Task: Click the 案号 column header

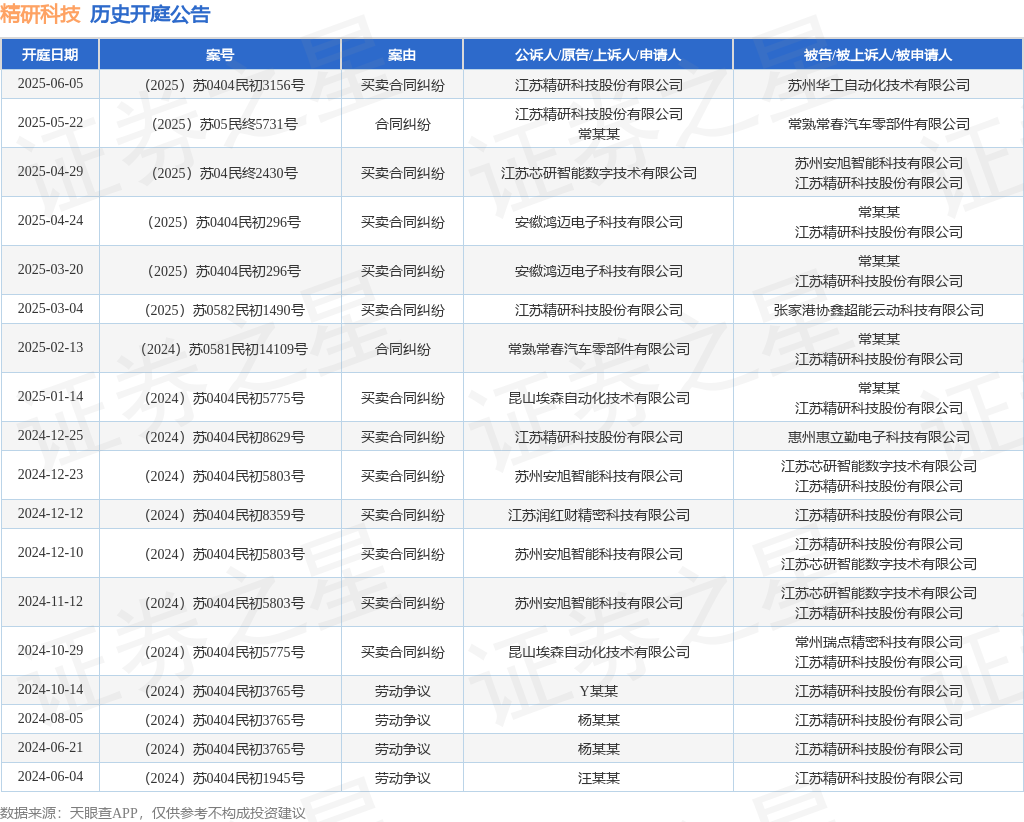Action: tap(220, 55)
